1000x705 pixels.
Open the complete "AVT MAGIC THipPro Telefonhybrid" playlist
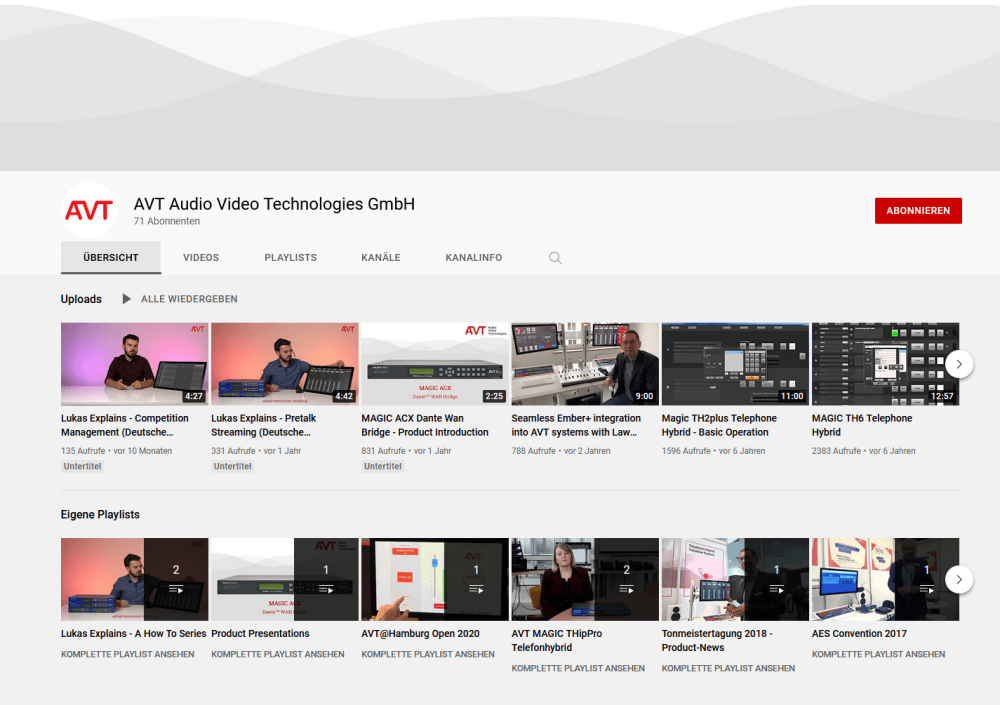point(577,668)
